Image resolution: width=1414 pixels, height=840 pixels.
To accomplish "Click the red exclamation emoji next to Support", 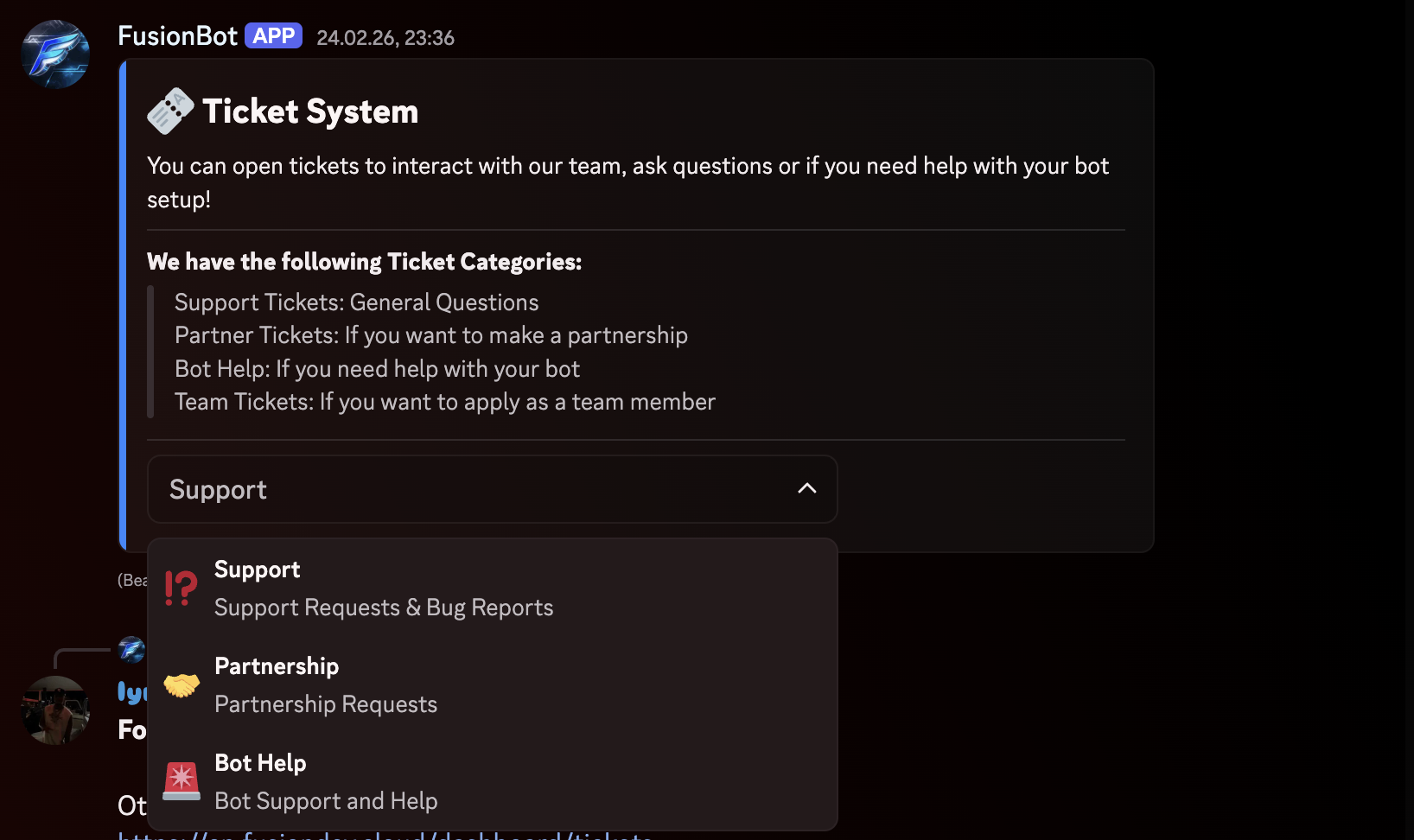I will 179,588.
